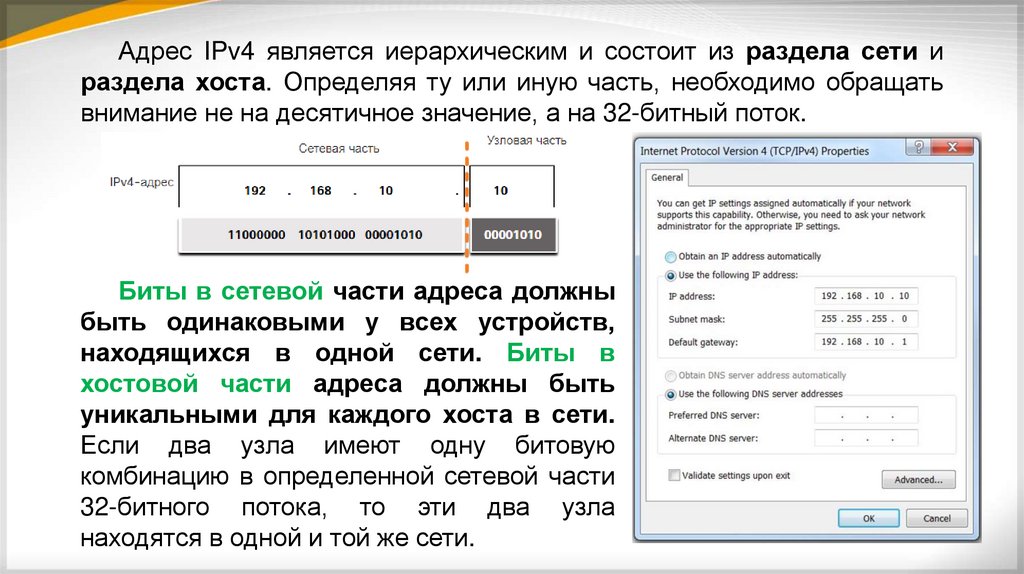Click the 'Default gateway:' label
1024x574 pixels.
point(703,342)
